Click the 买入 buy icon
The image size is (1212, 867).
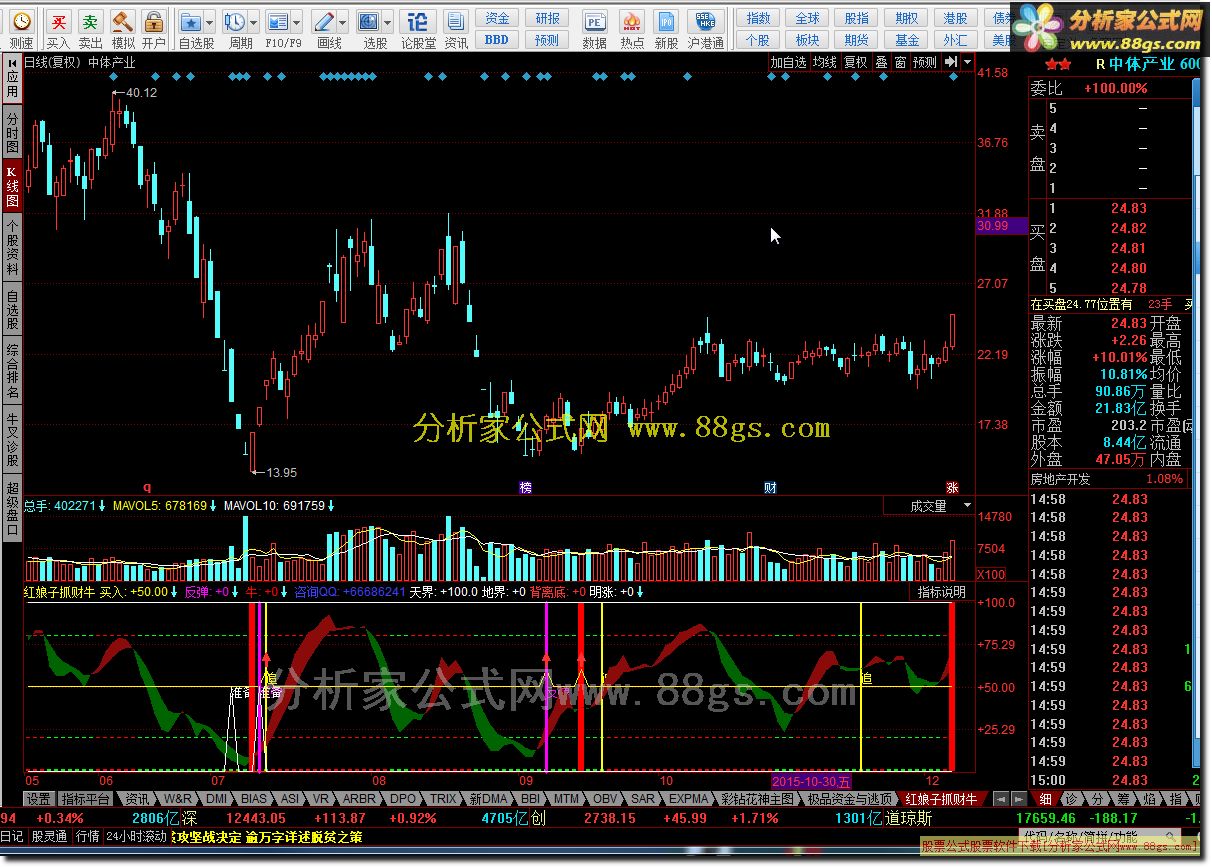[x=59, y=20]
